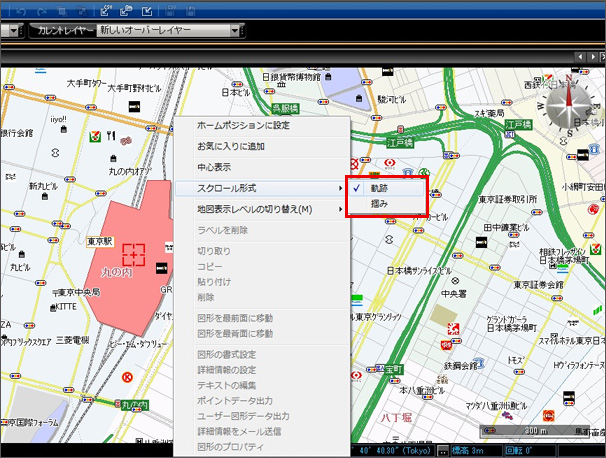Open the partially visible left toolbar dropdown arrow
This screenshot has height=458, width=606.
tap(13, 31)
